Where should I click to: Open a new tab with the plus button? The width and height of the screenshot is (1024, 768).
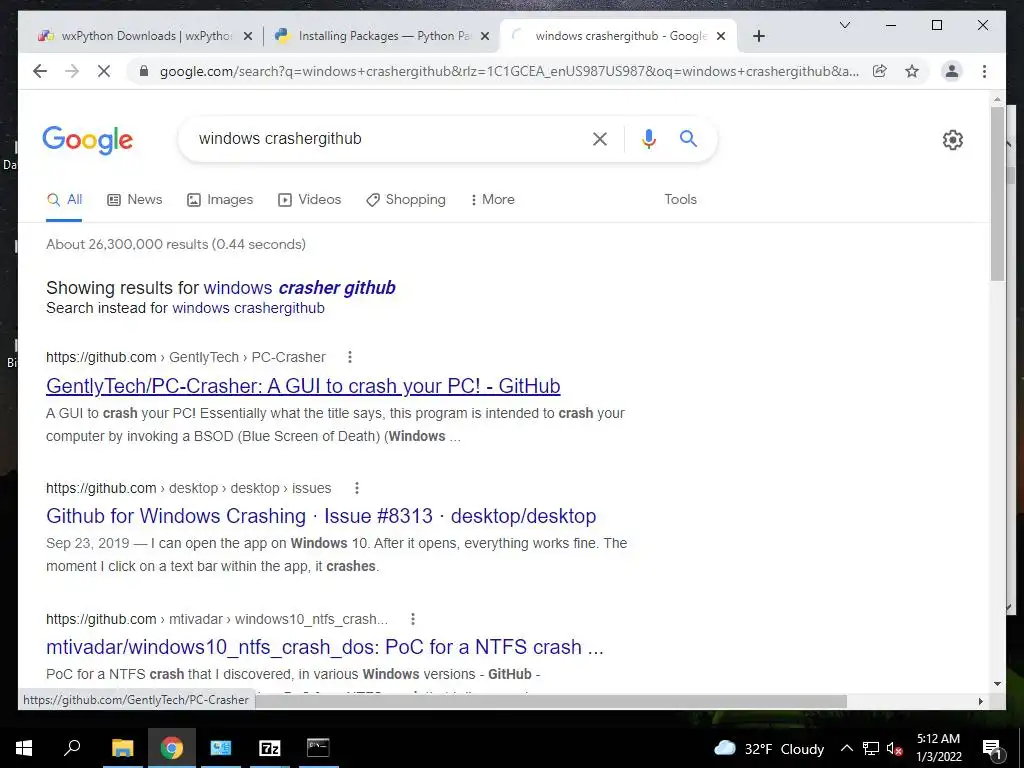pos(758,37)
